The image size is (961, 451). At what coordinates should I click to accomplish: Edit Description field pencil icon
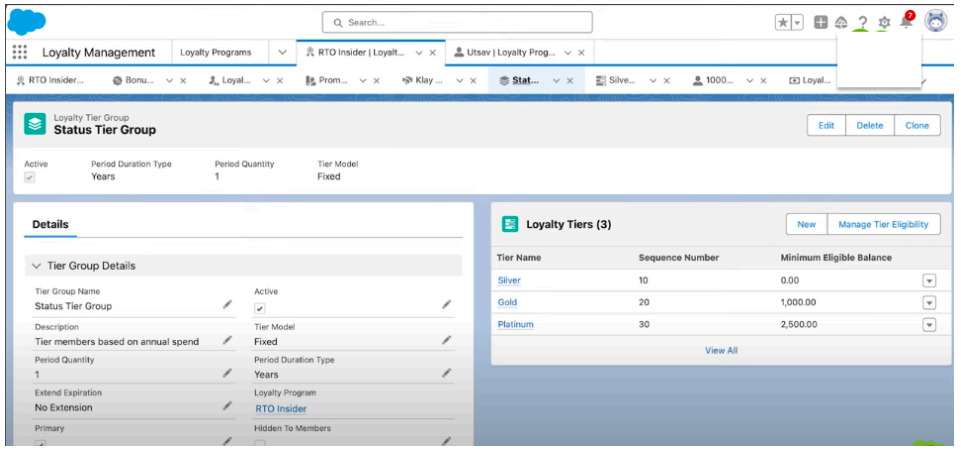pyautogui.click(x=227, y=340)
